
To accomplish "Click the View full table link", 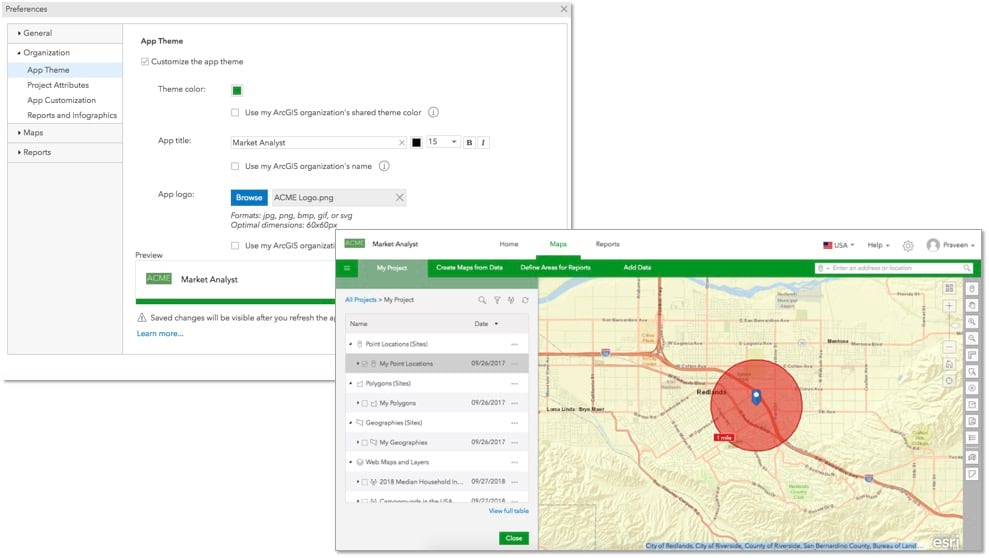I will click(508, 511).
